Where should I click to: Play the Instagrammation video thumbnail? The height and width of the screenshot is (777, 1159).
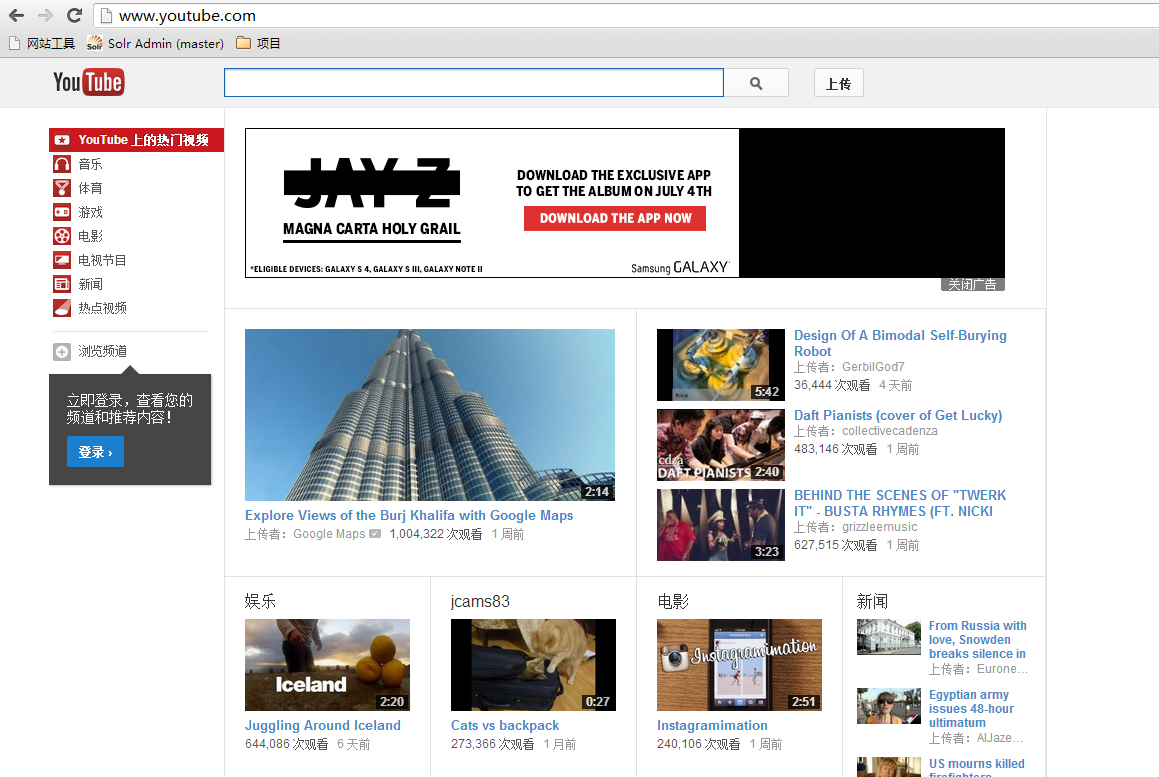tap(739, 665)
